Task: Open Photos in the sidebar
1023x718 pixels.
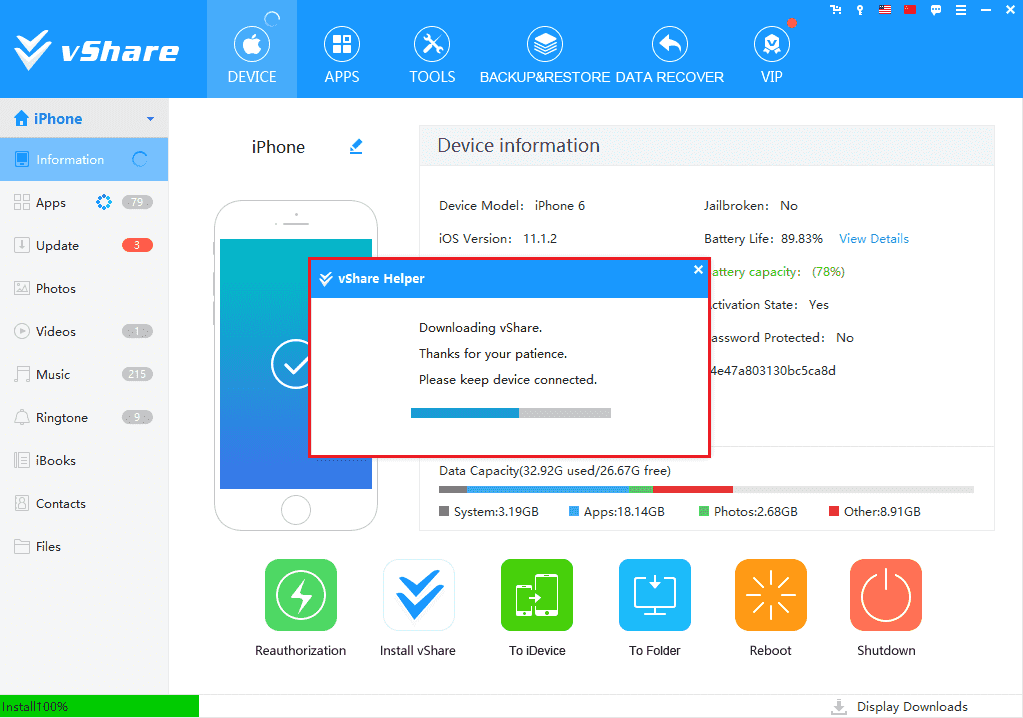Action: coord(84,288)
